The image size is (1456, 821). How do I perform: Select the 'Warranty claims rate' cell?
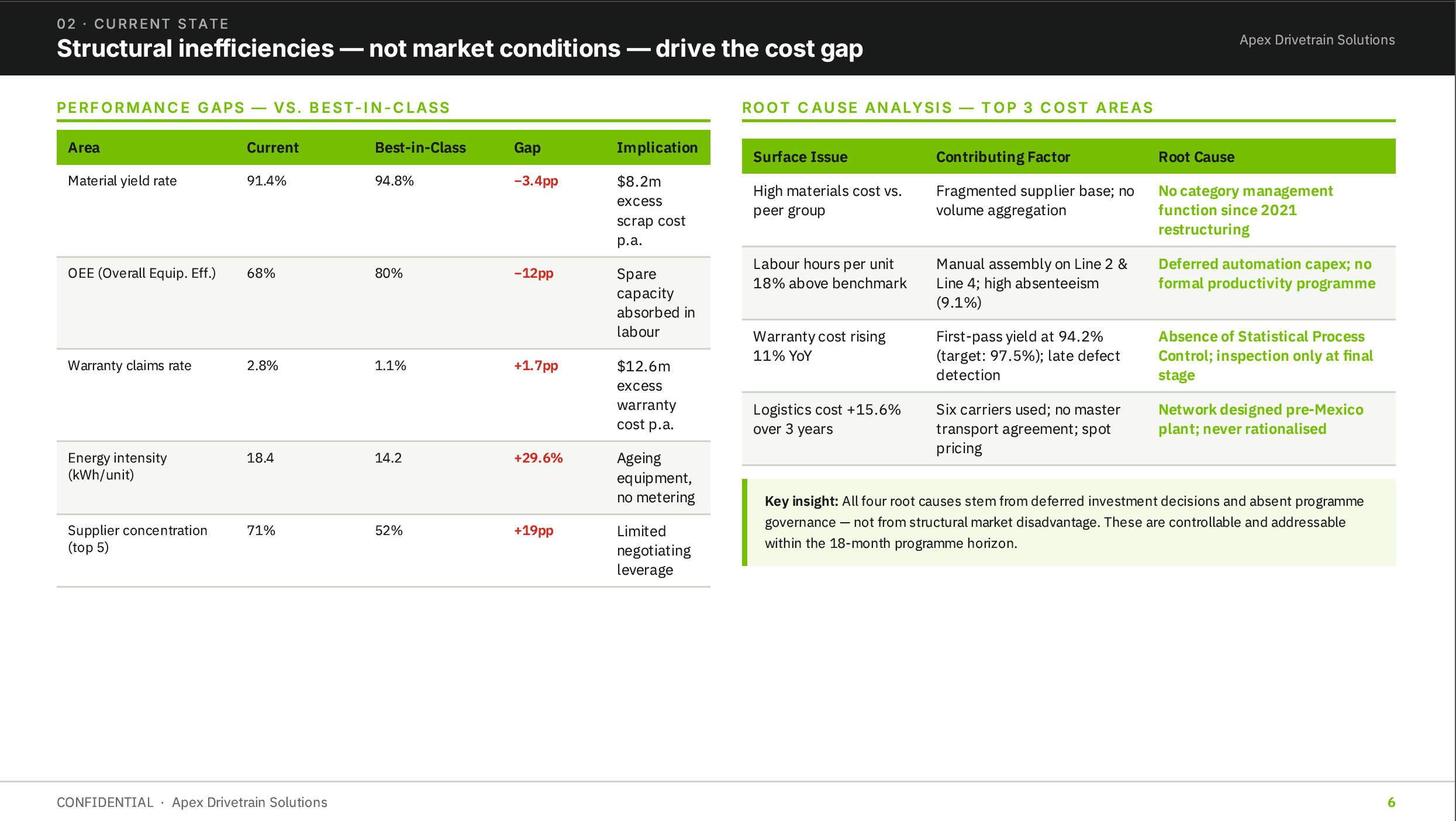click(x=129, y=365)
